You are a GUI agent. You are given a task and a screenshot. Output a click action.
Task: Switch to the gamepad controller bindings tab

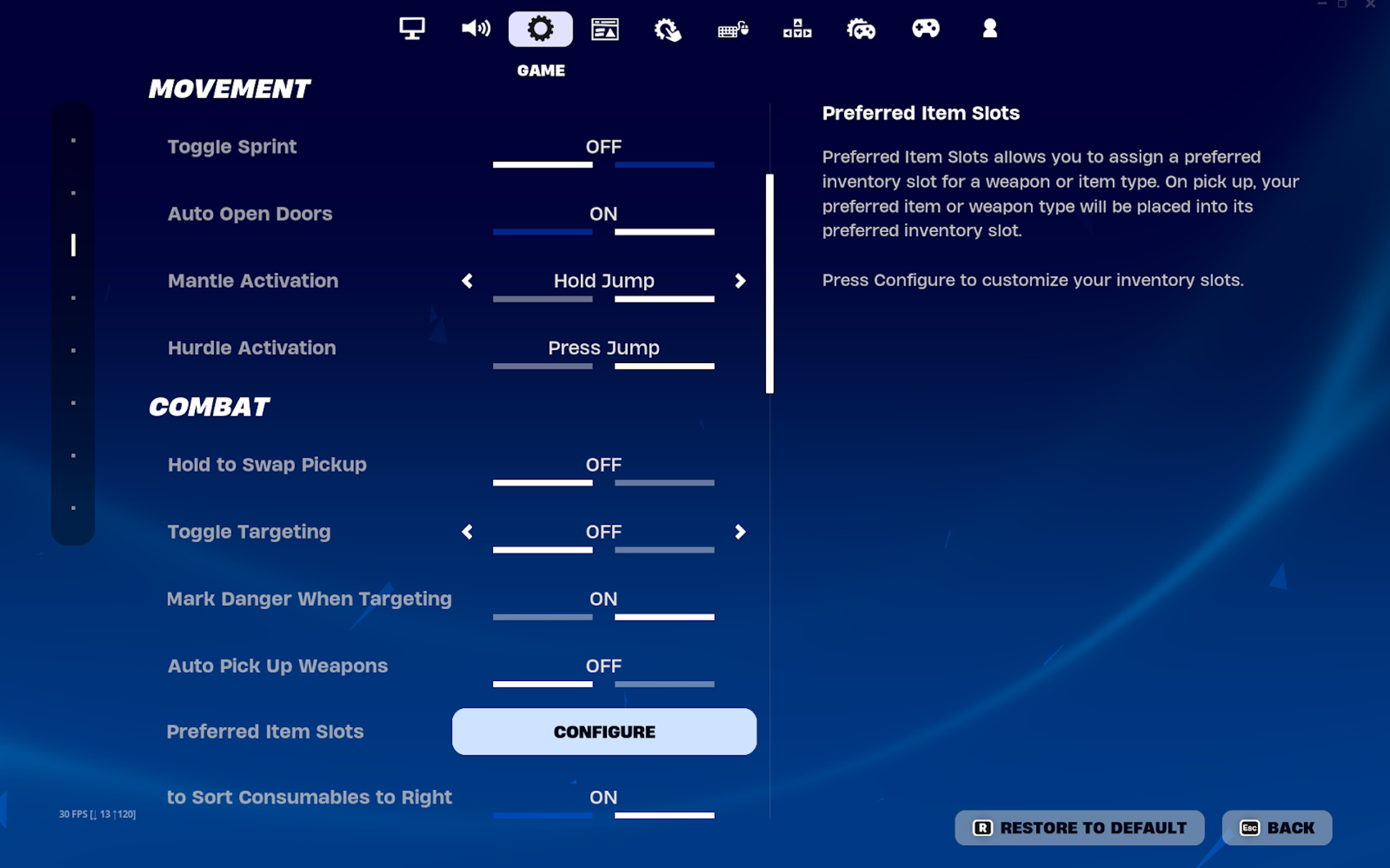pyautogui.click(x=926, y=29)
